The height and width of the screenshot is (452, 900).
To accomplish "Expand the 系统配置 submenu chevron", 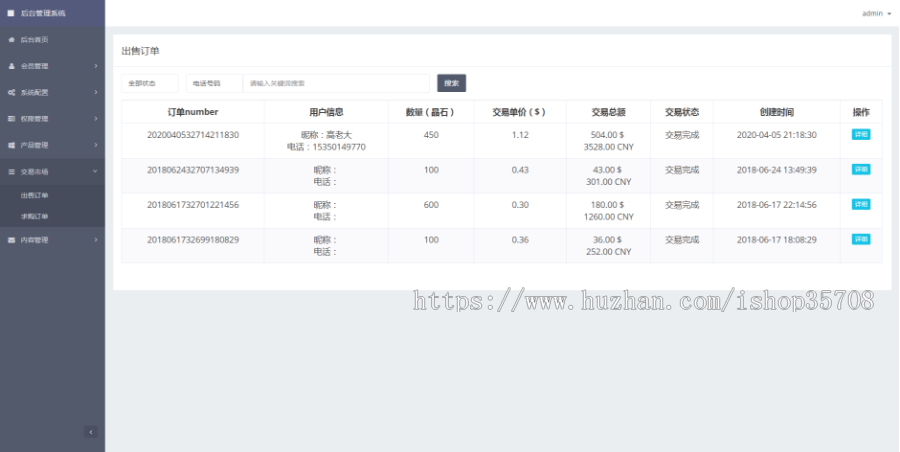I will (x=96, y=92).
